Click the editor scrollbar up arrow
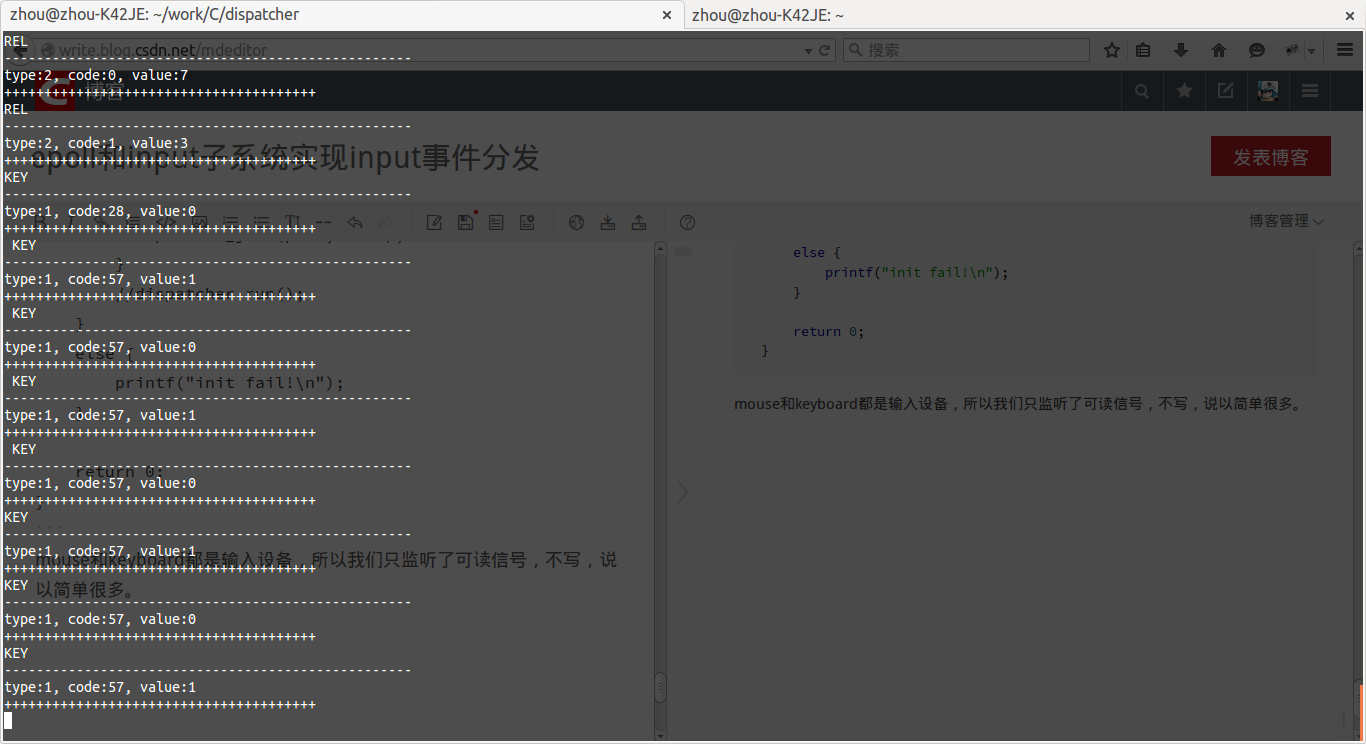The width and height of the screenshot is (1366, 744). 660,250
